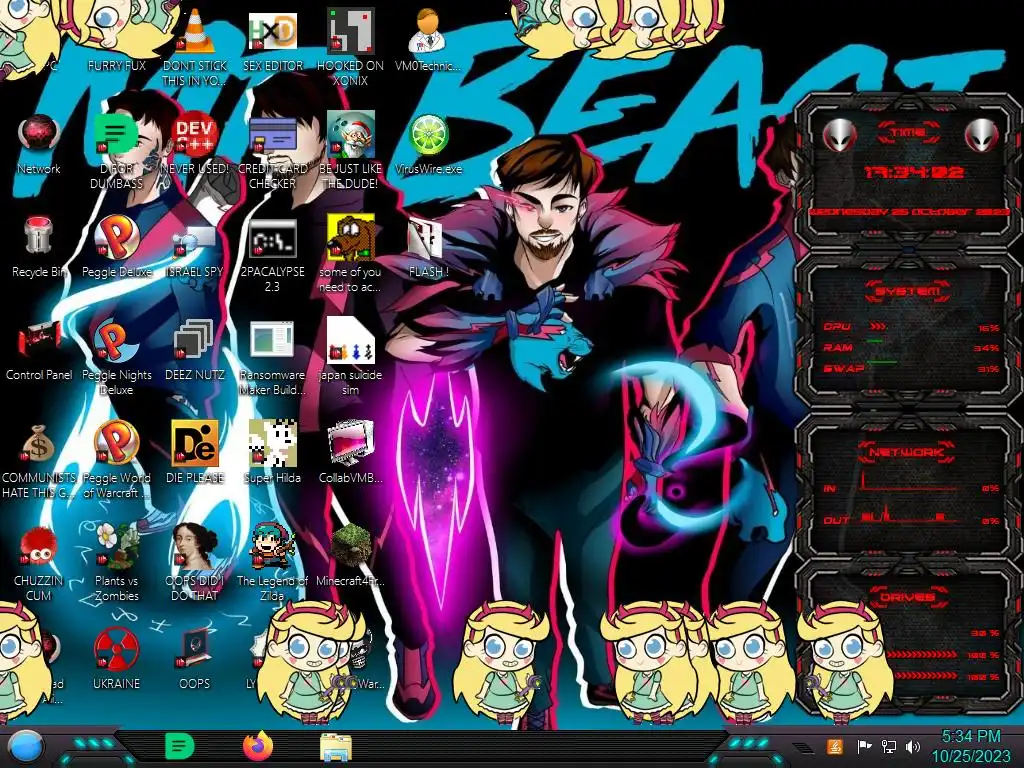Click the SYSTEM widget header
Image resolution: width=1024 pixels, height=768 pixels.
pyautogui.click(x=908, y=291)
